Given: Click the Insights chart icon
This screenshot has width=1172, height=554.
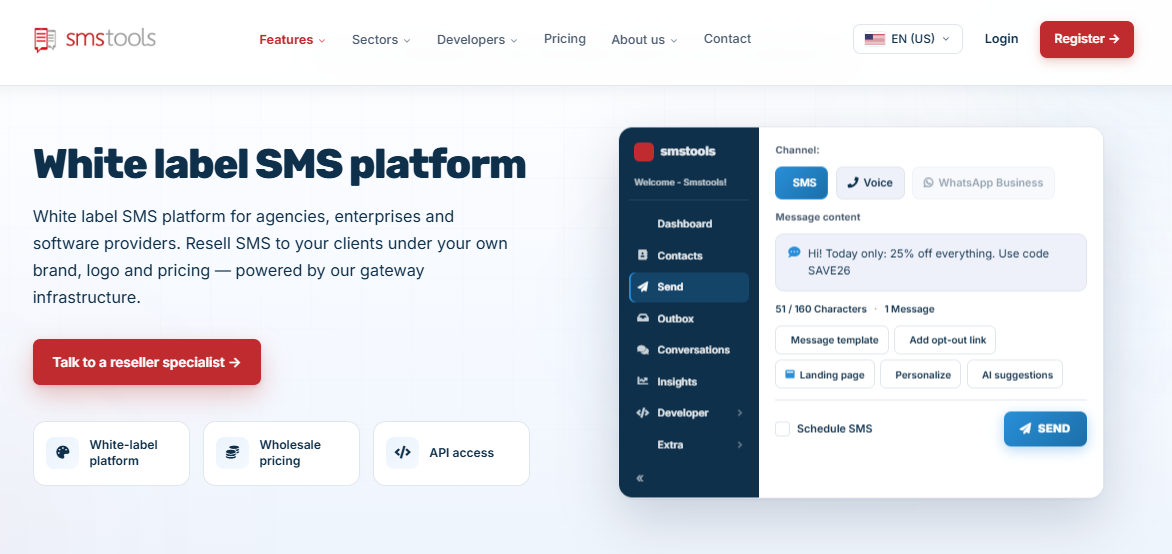Looking at the screenshot, I should click(x=642, y=381).
